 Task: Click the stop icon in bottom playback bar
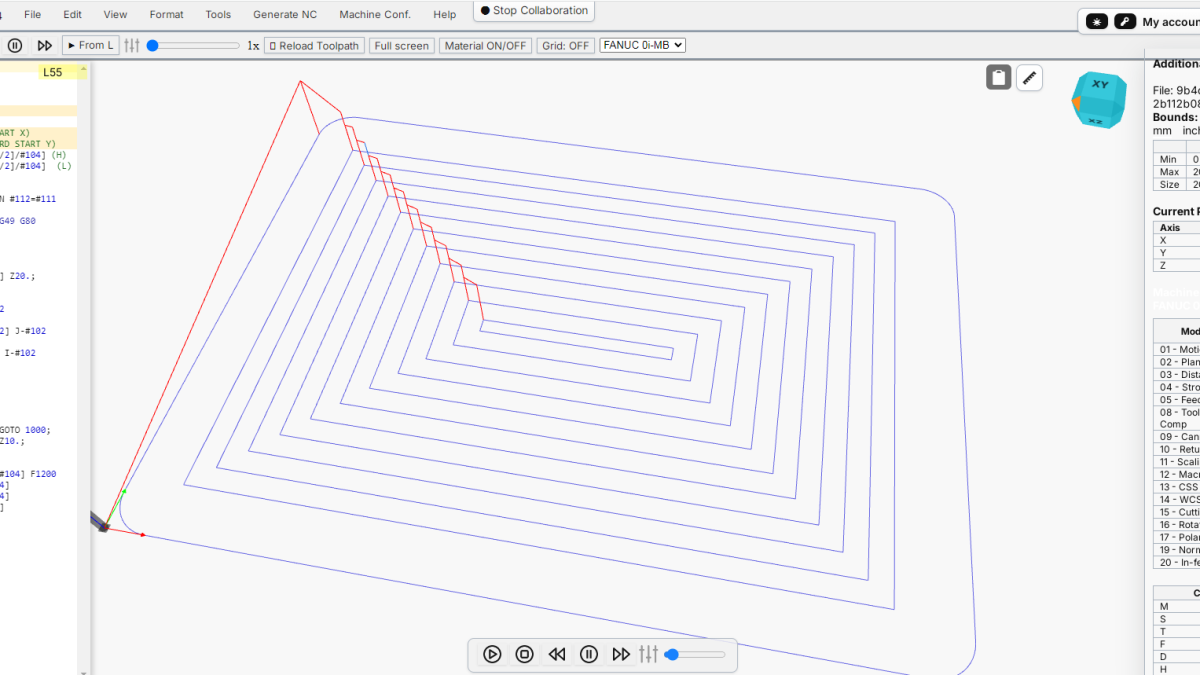coord(524,654)
